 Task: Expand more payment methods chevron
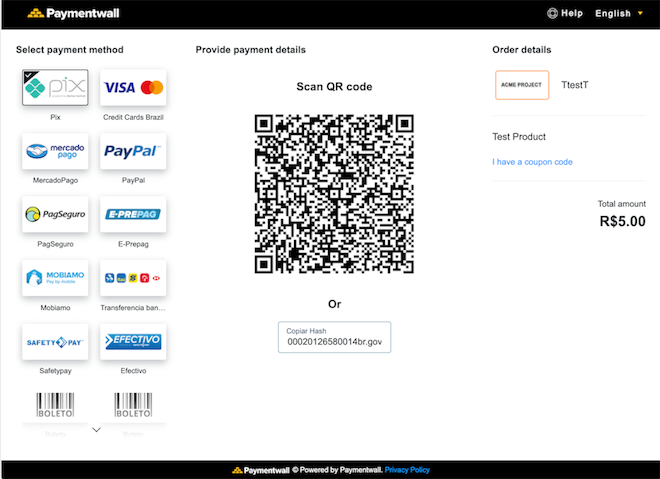pyautogui.click(x=96, y=430)
